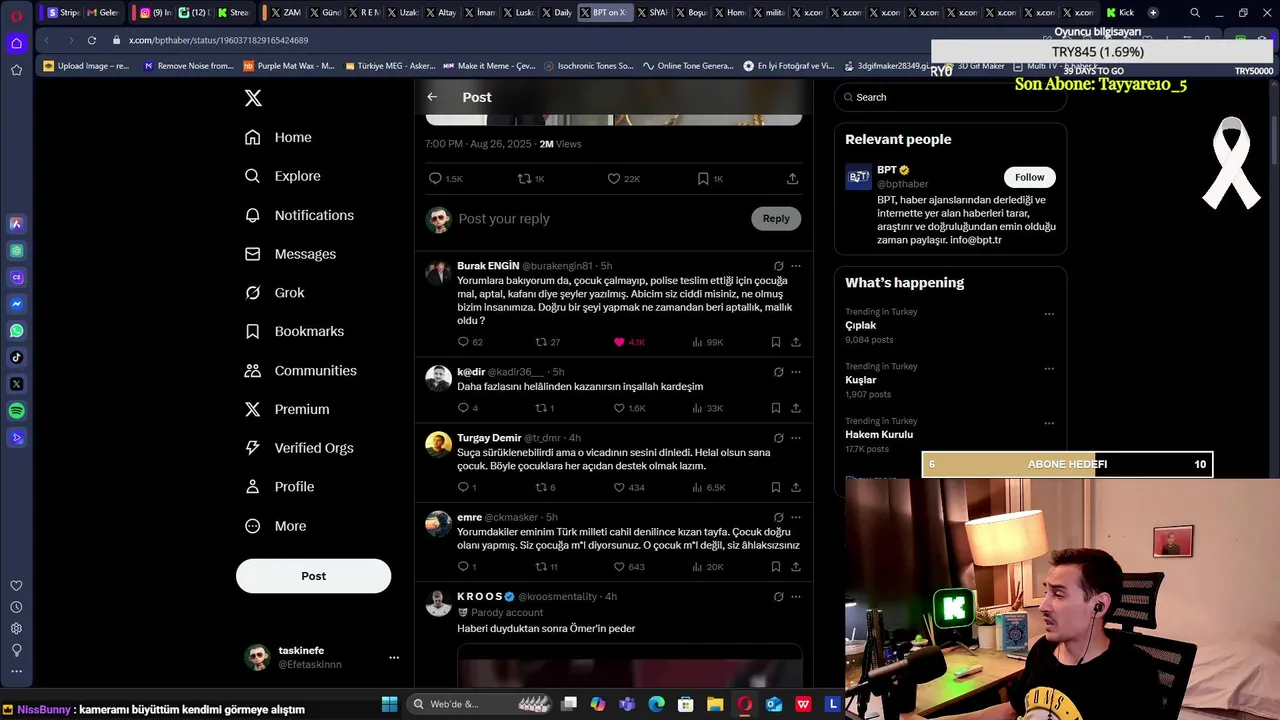
Task: Click the X logo above Home
Action: pyautogui.click(x=253, y=98)
